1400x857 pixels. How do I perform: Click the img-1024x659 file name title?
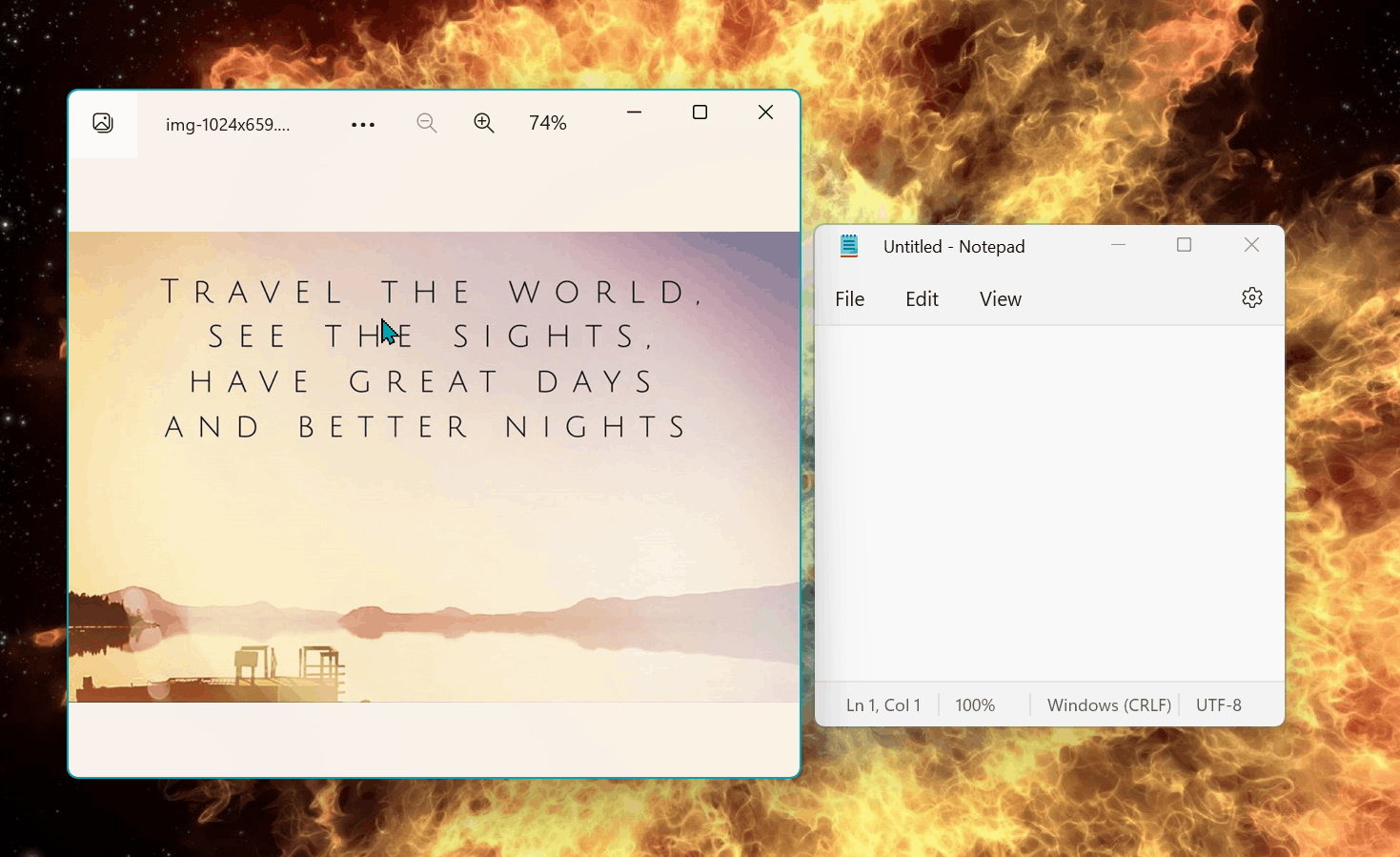[228, 125]
